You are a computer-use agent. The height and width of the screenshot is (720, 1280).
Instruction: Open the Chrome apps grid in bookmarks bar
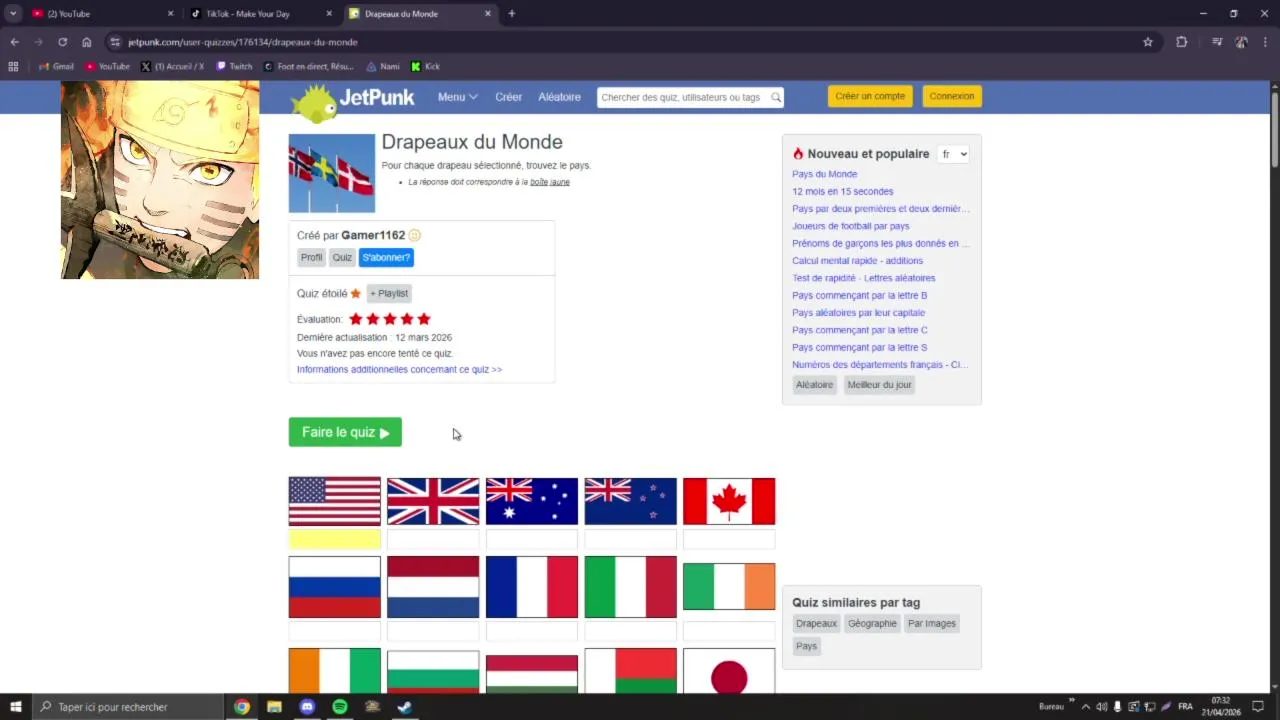point(13,67)
